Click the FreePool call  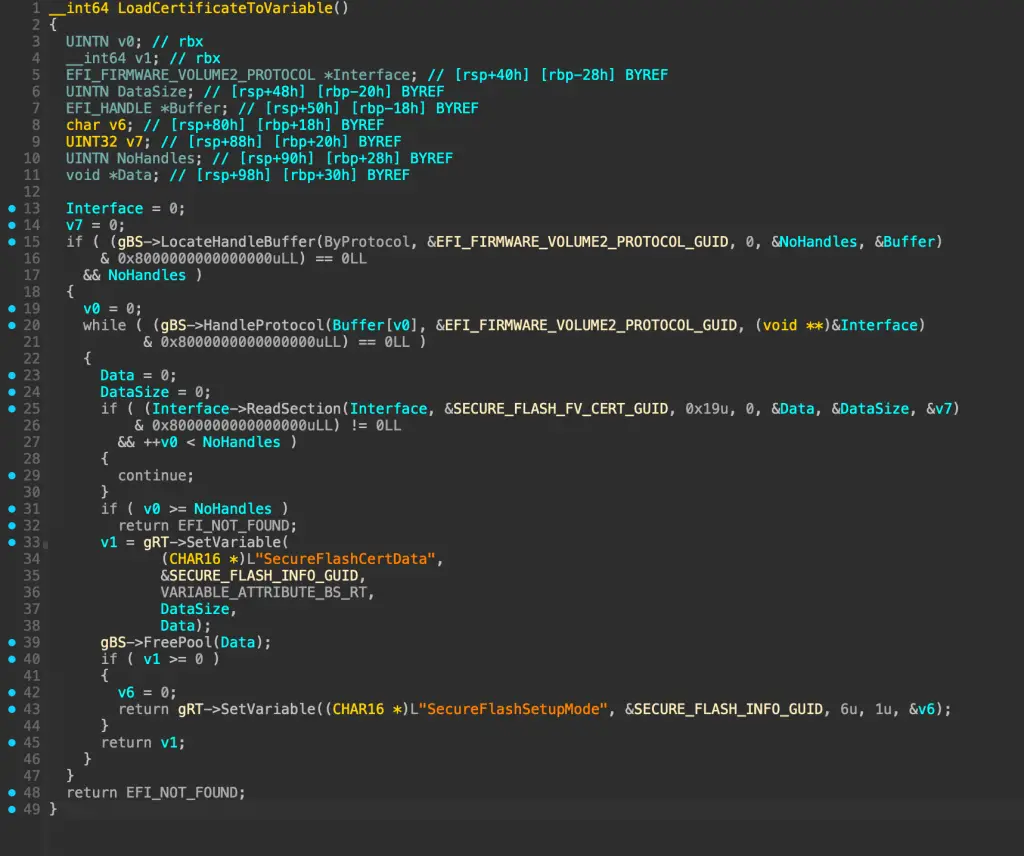178,642
